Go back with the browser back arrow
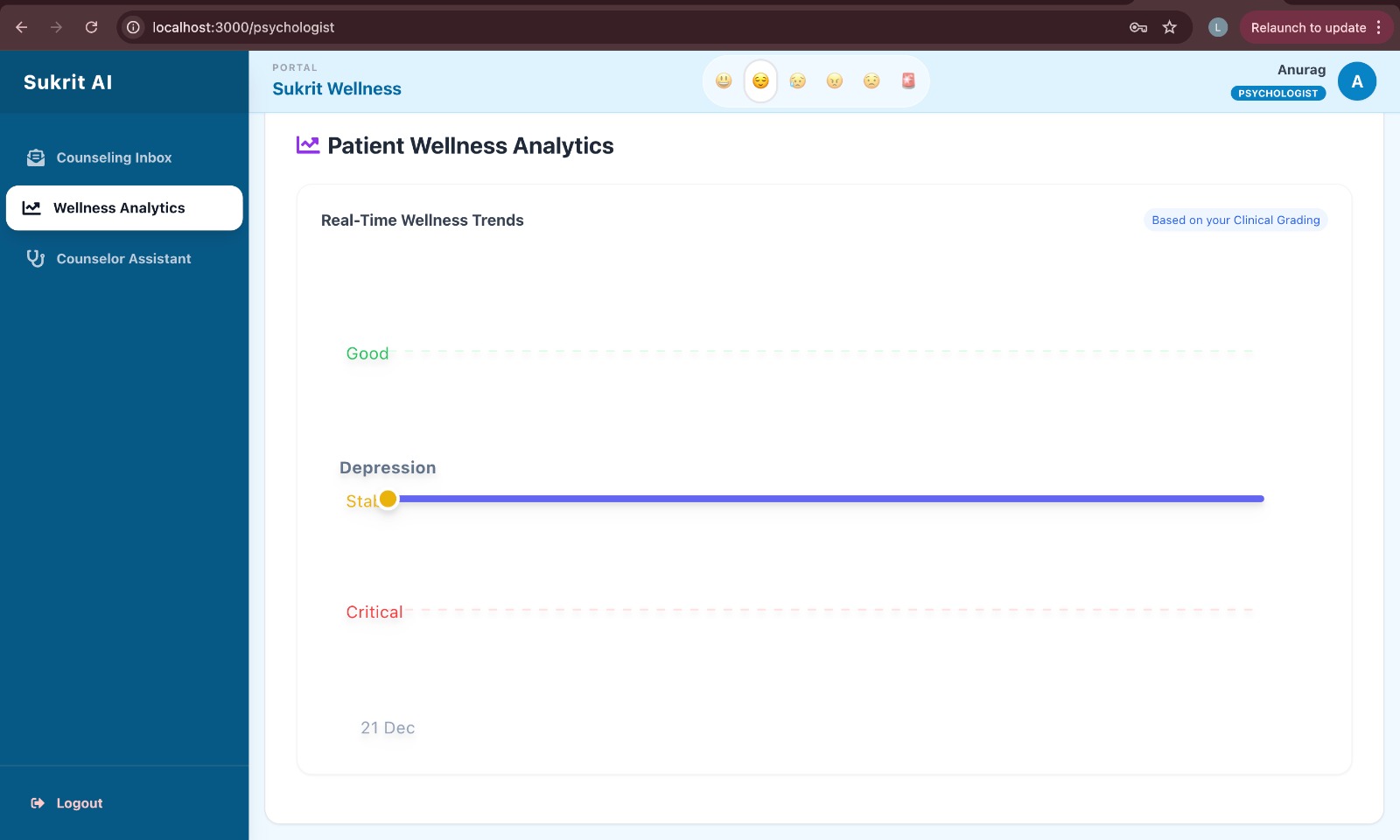This screenshot has width=1400, height=840. (x=22, y=27)
